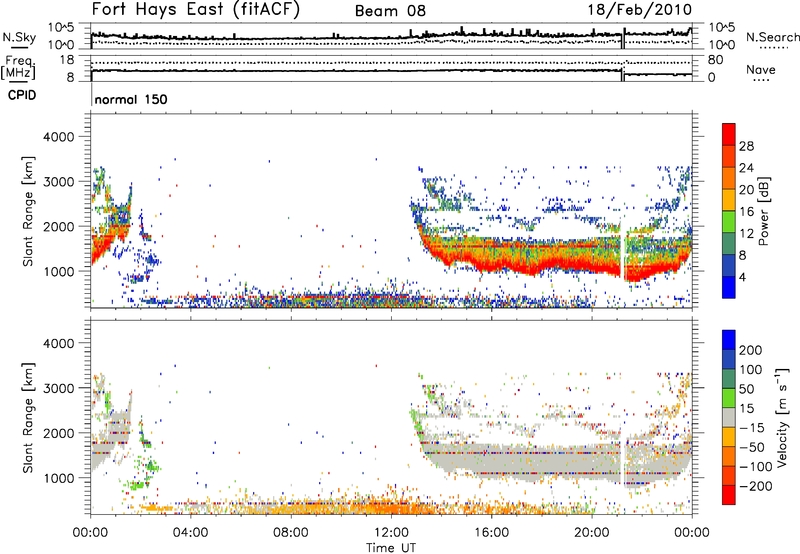Click the '200' value on Velocity scale
Screen dimensions: 800x554
751,350
